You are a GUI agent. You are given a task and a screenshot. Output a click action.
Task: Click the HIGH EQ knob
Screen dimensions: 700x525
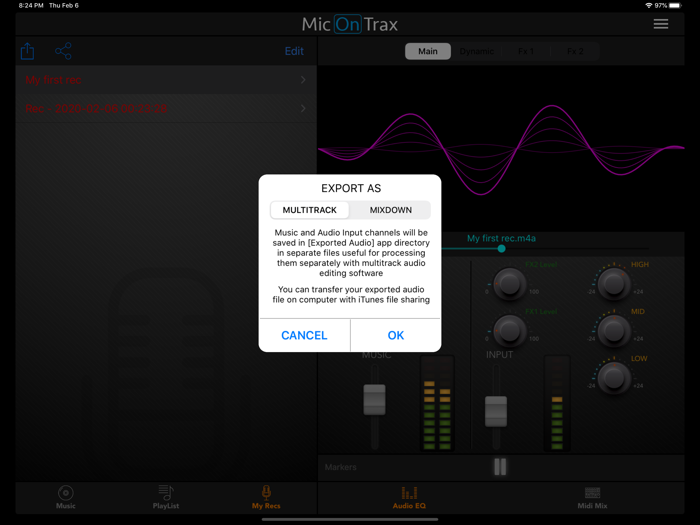614,283
